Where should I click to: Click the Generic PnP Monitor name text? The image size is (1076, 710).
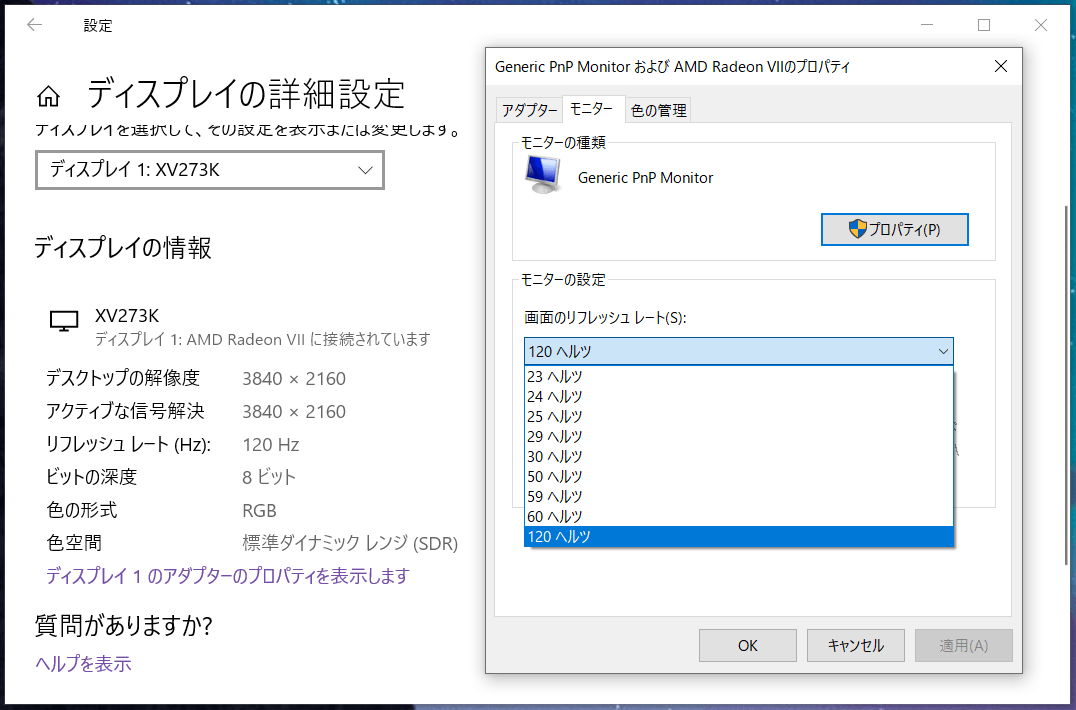click(645, 178)
